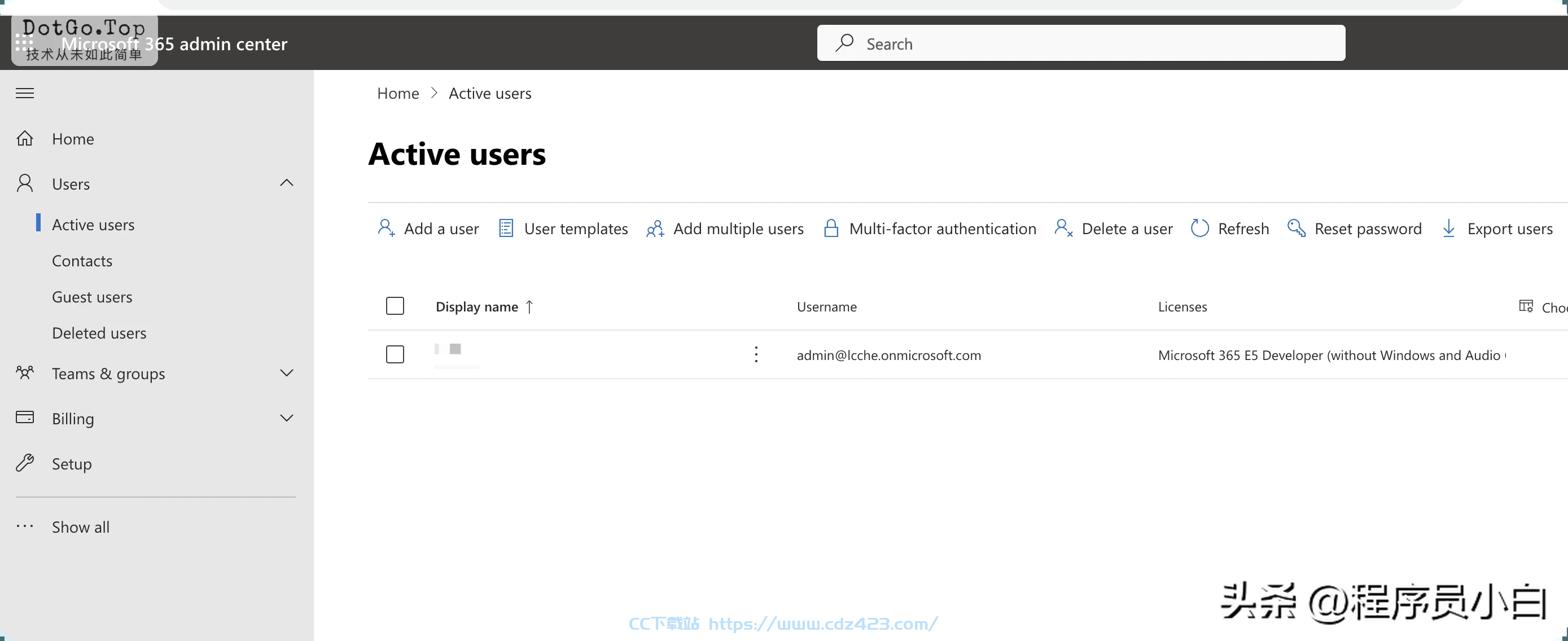The image size is (1568, 641).
Task: Click the Export users download icon
Action: (x=1449, y=229)
